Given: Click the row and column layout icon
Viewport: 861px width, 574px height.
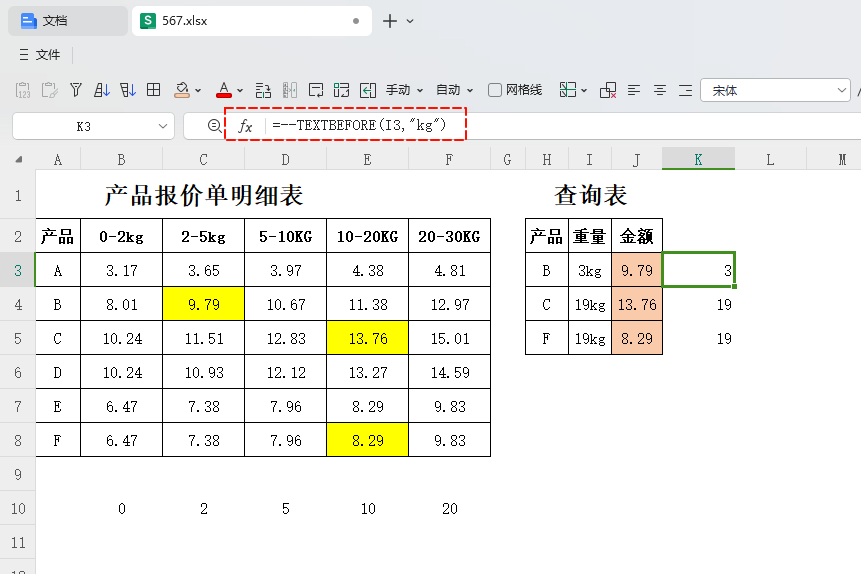Looking at the screenshot, I should (x=342, y=90).
